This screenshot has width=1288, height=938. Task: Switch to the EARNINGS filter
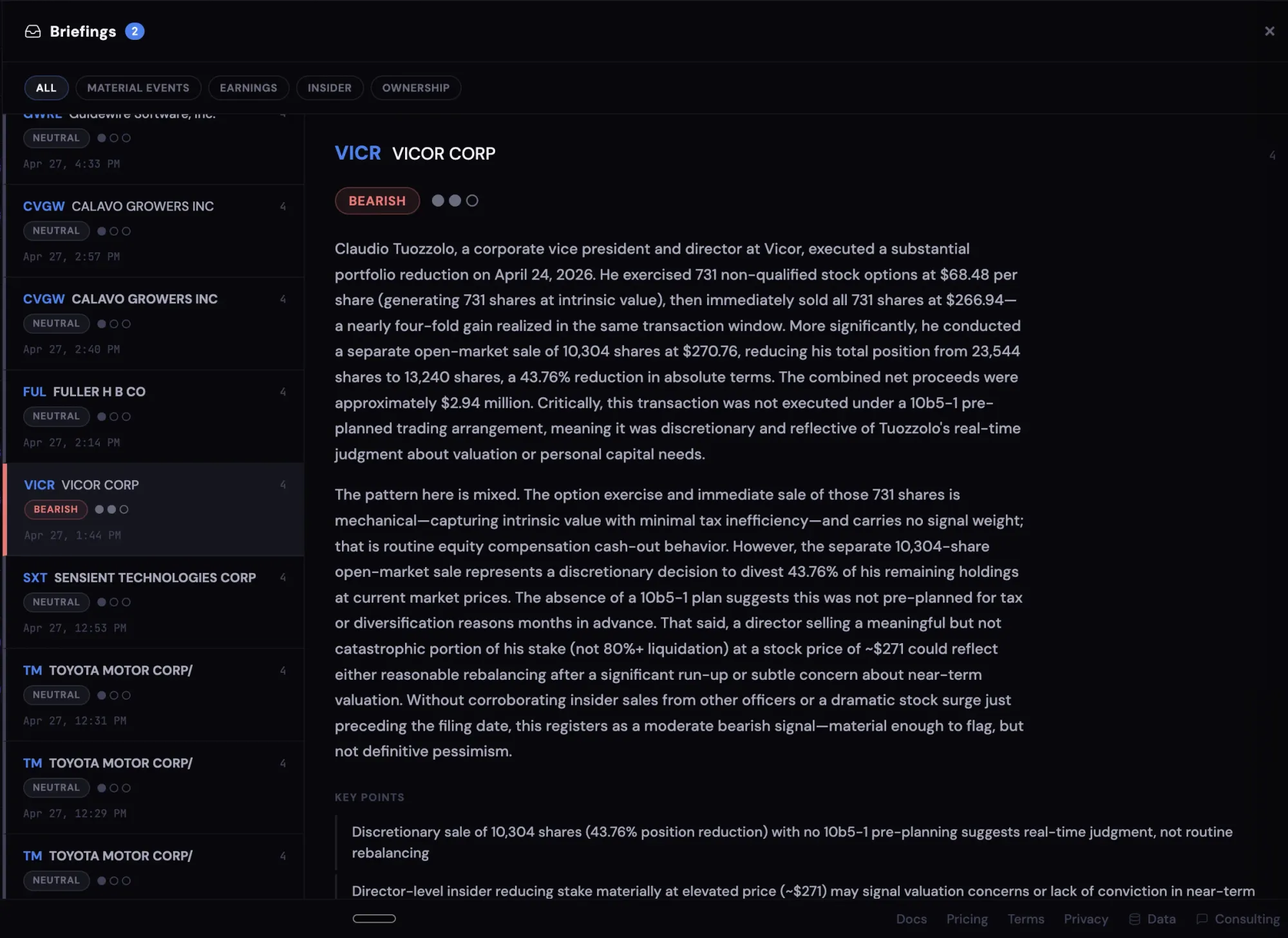(248, 88)
